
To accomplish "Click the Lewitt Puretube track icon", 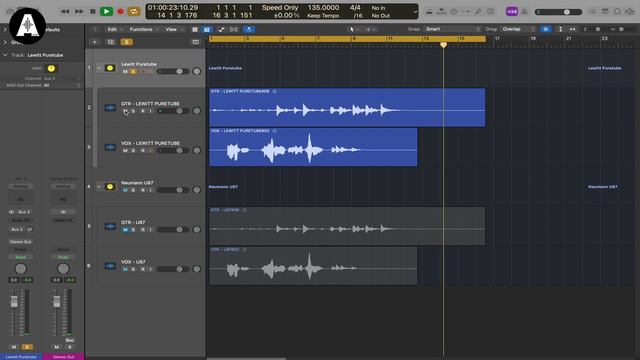I will (110, 68).
